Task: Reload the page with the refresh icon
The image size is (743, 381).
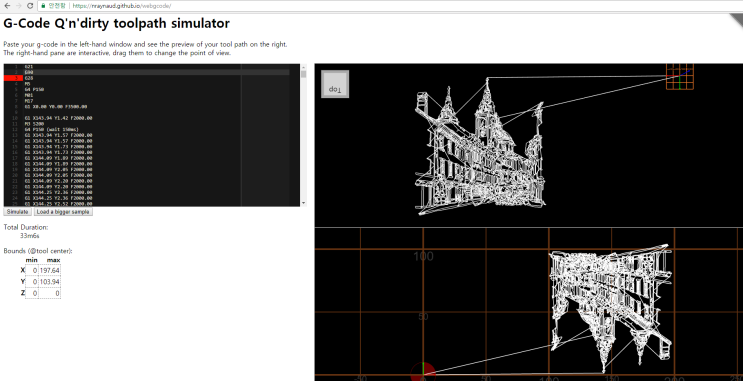Action: [x=30, y=6]
